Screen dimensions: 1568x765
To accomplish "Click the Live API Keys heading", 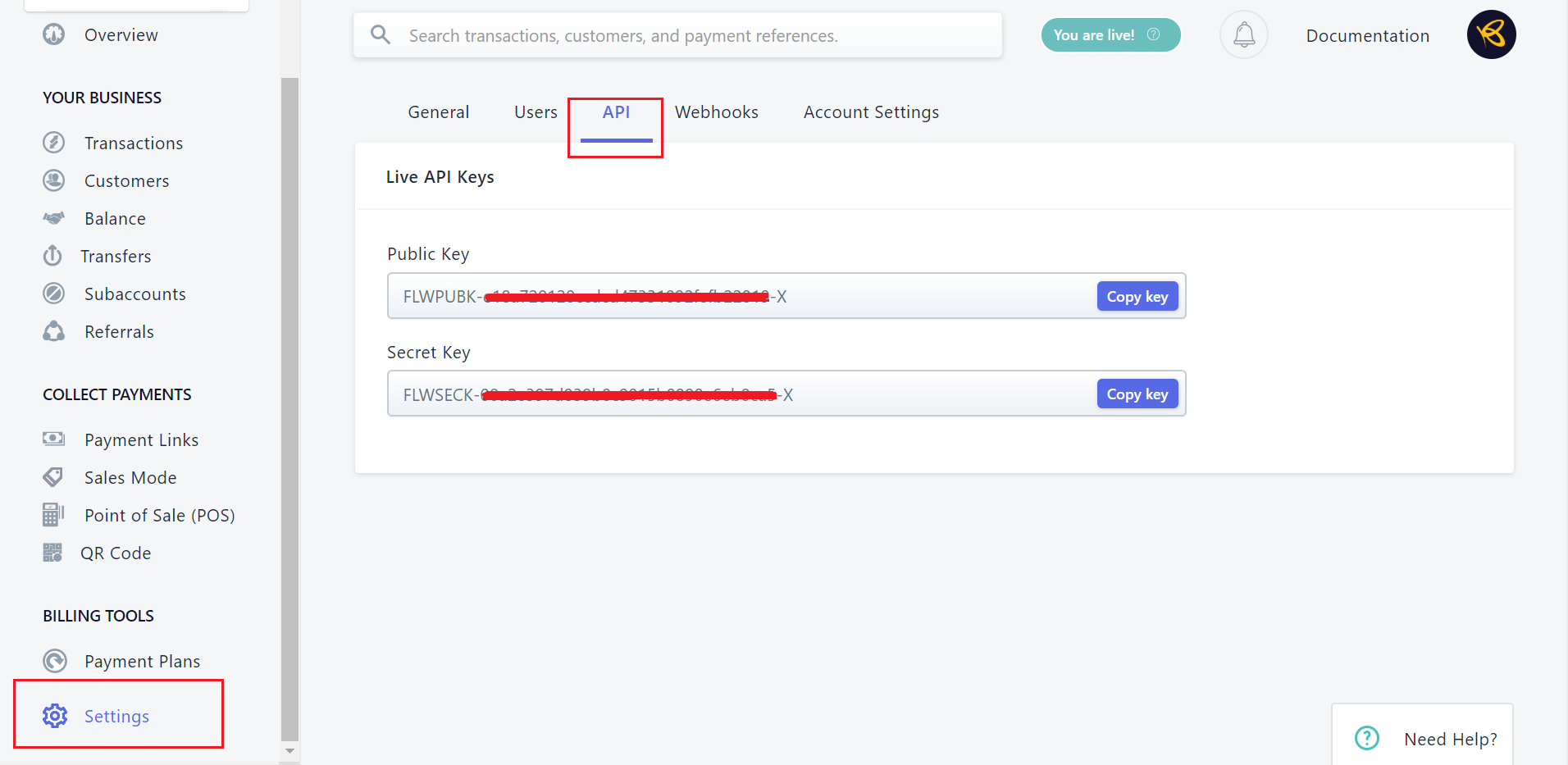I will pyautogui.click(x=440, y=177).
